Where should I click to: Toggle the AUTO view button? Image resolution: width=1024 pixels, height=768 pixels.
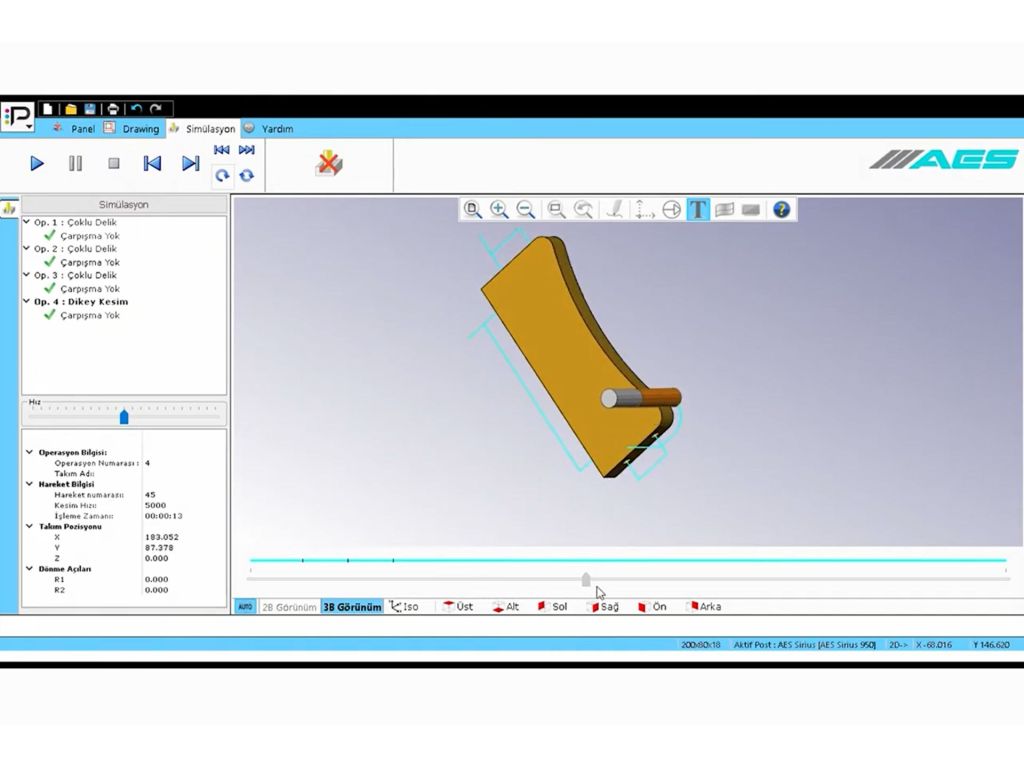[x=245, y=607]
